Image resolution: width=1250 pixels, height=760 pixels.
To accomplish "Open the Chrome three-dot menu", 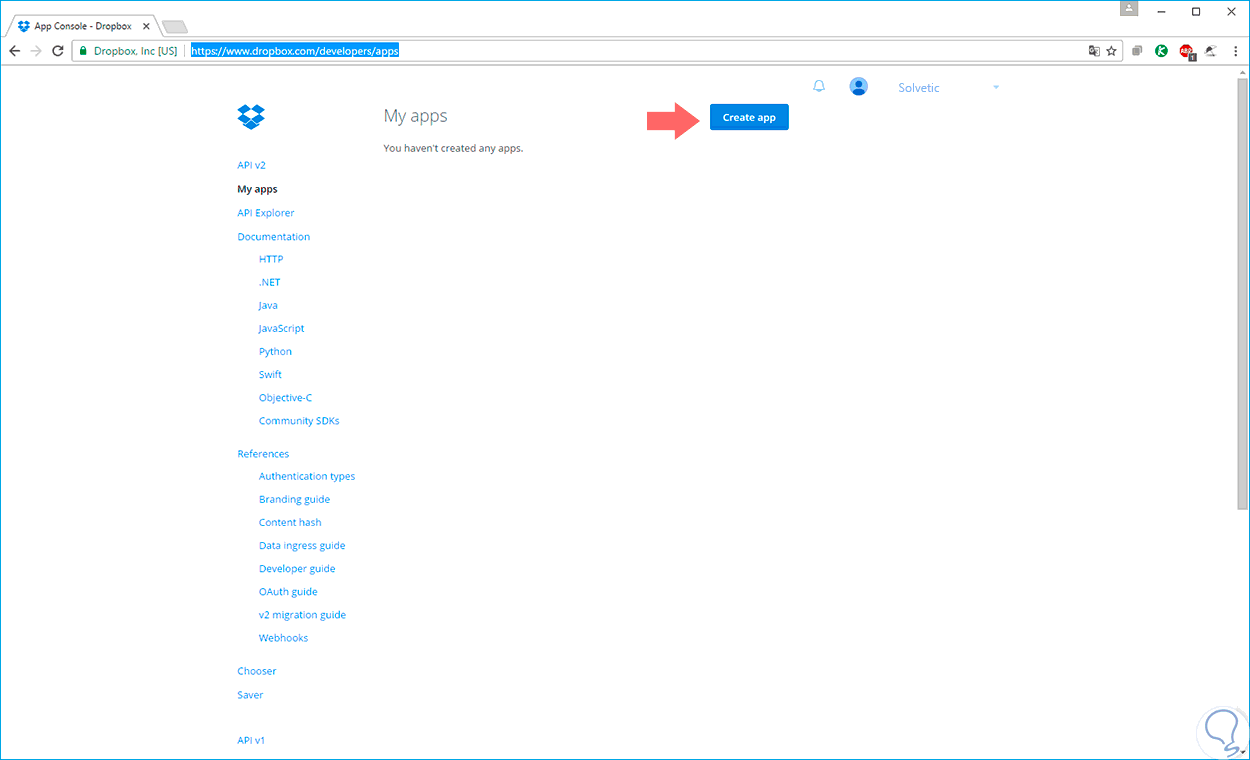I will [1235, 50].
